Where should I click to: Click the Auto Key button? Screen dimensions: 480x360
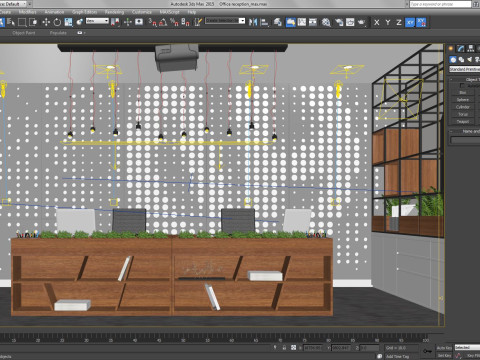click(x=444, y=348)
